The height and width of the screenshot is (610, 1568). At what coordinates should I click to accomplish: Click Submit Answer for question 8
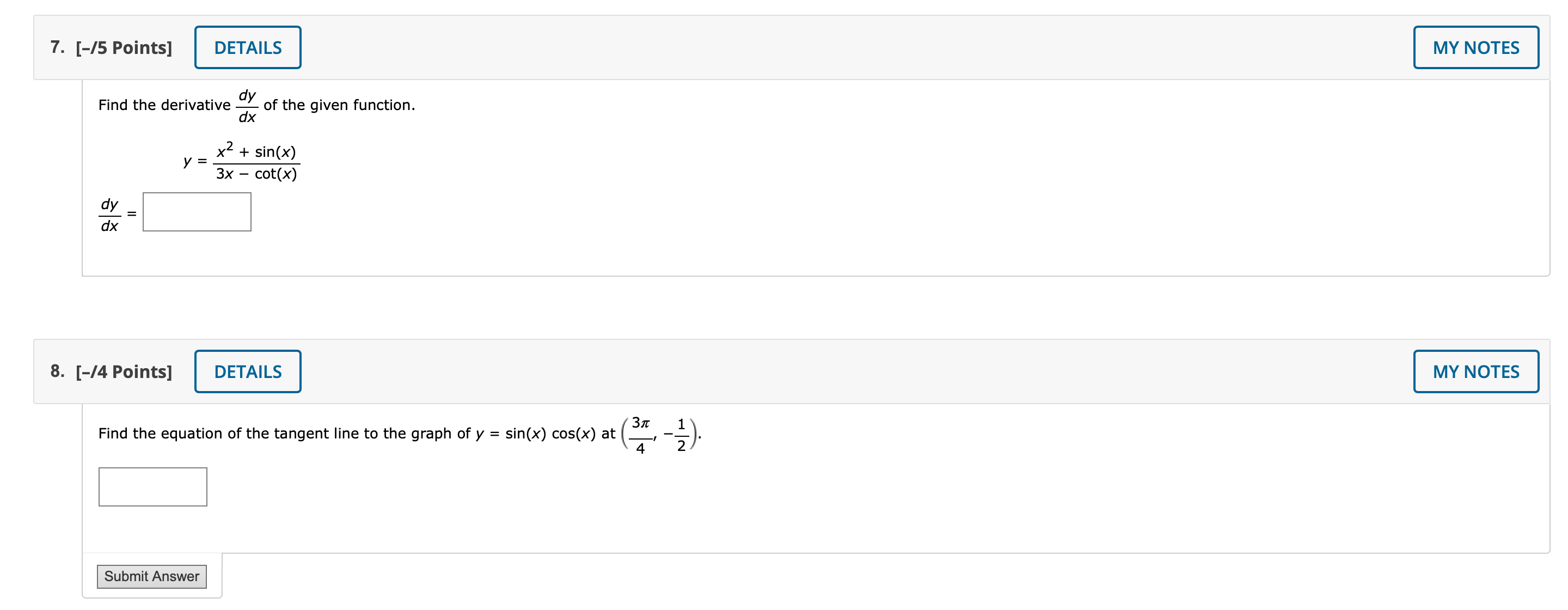(151, 576)
